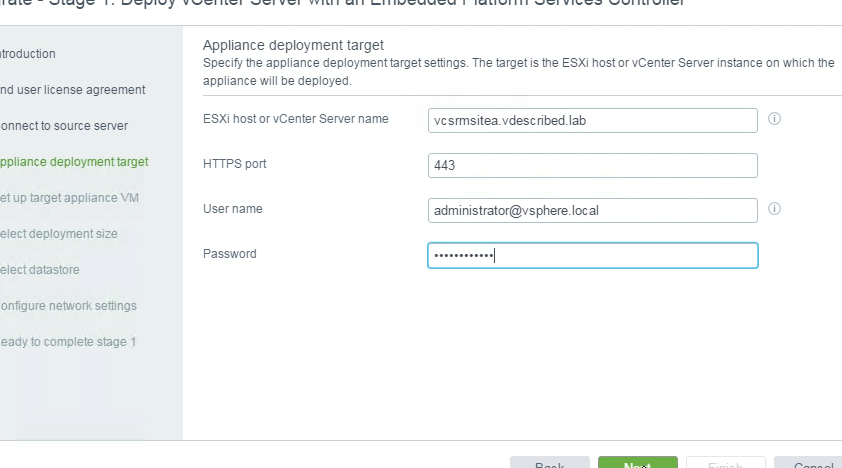Click the User name input field

[592, 210]
